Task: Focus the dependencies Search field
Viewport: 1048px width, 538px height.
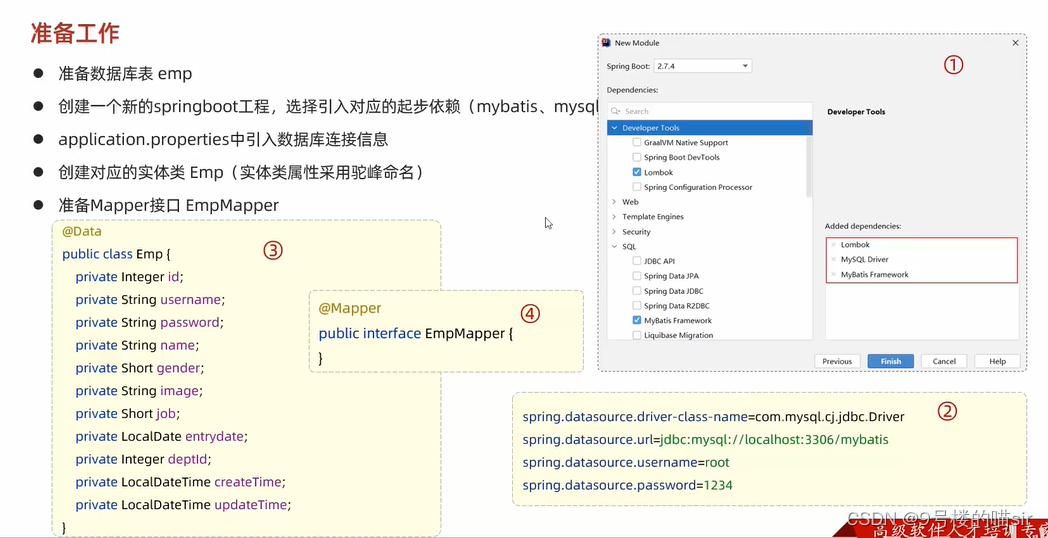Action: (x=710, y=112)
